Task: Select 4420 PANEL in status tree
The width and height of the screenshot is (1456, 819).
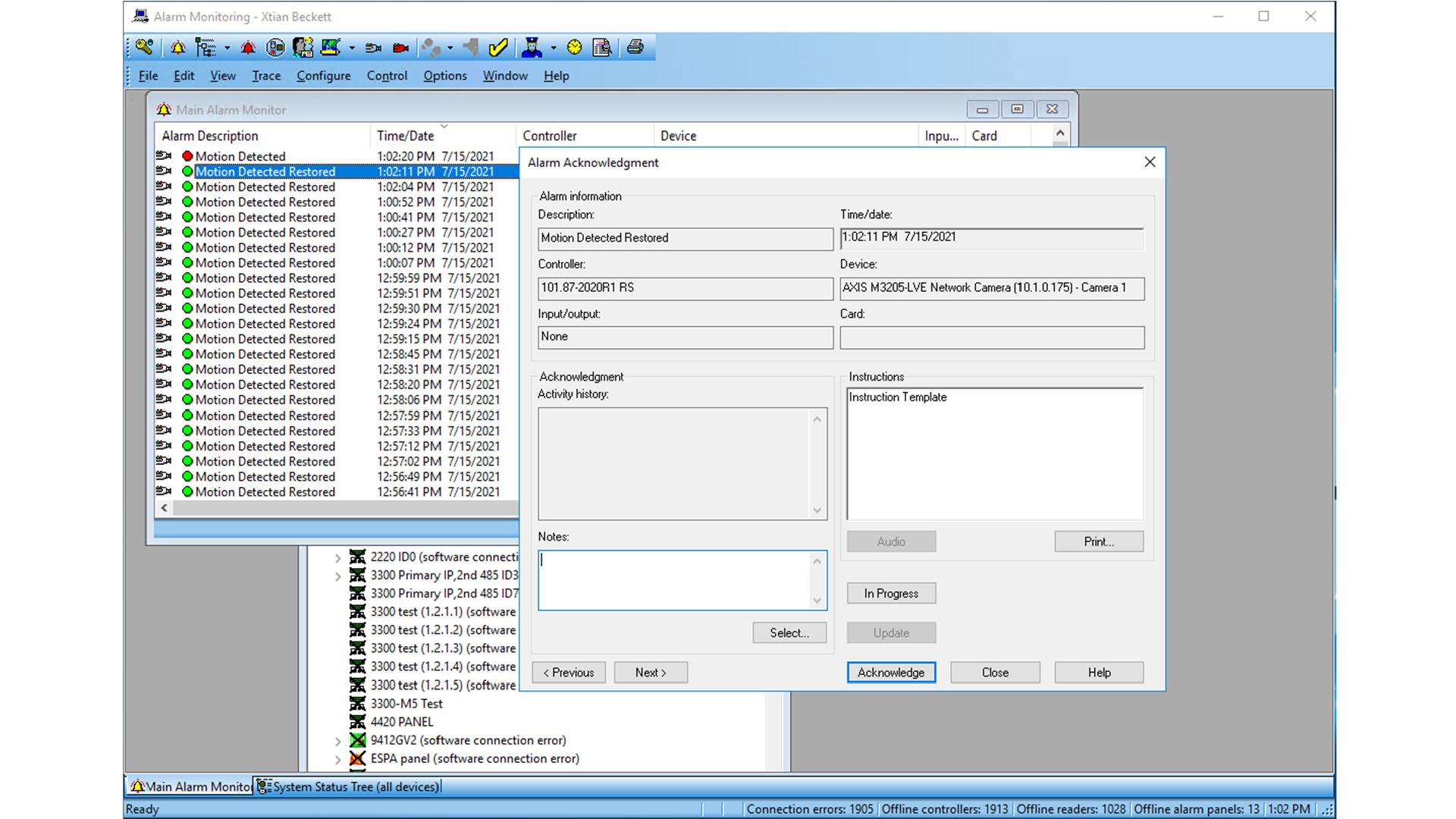Action: click(x=402, y=722)
